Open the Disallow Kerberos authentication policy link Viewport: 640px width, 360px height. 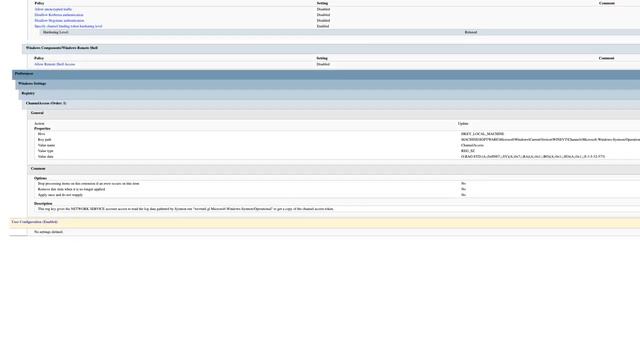pos(59,15)
